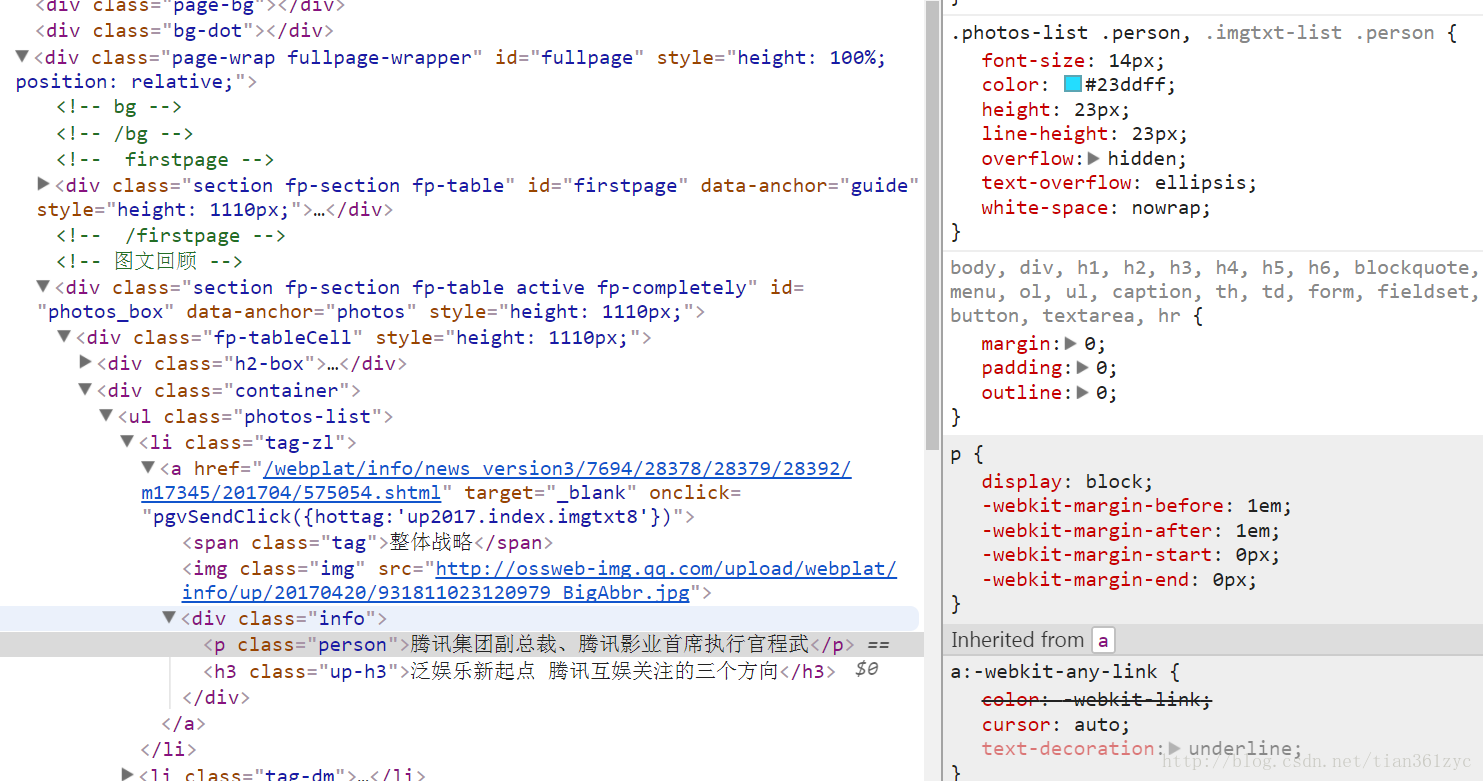
Task: Click the body, div, h1 selector list
Action: click(x=1215, y=292)
